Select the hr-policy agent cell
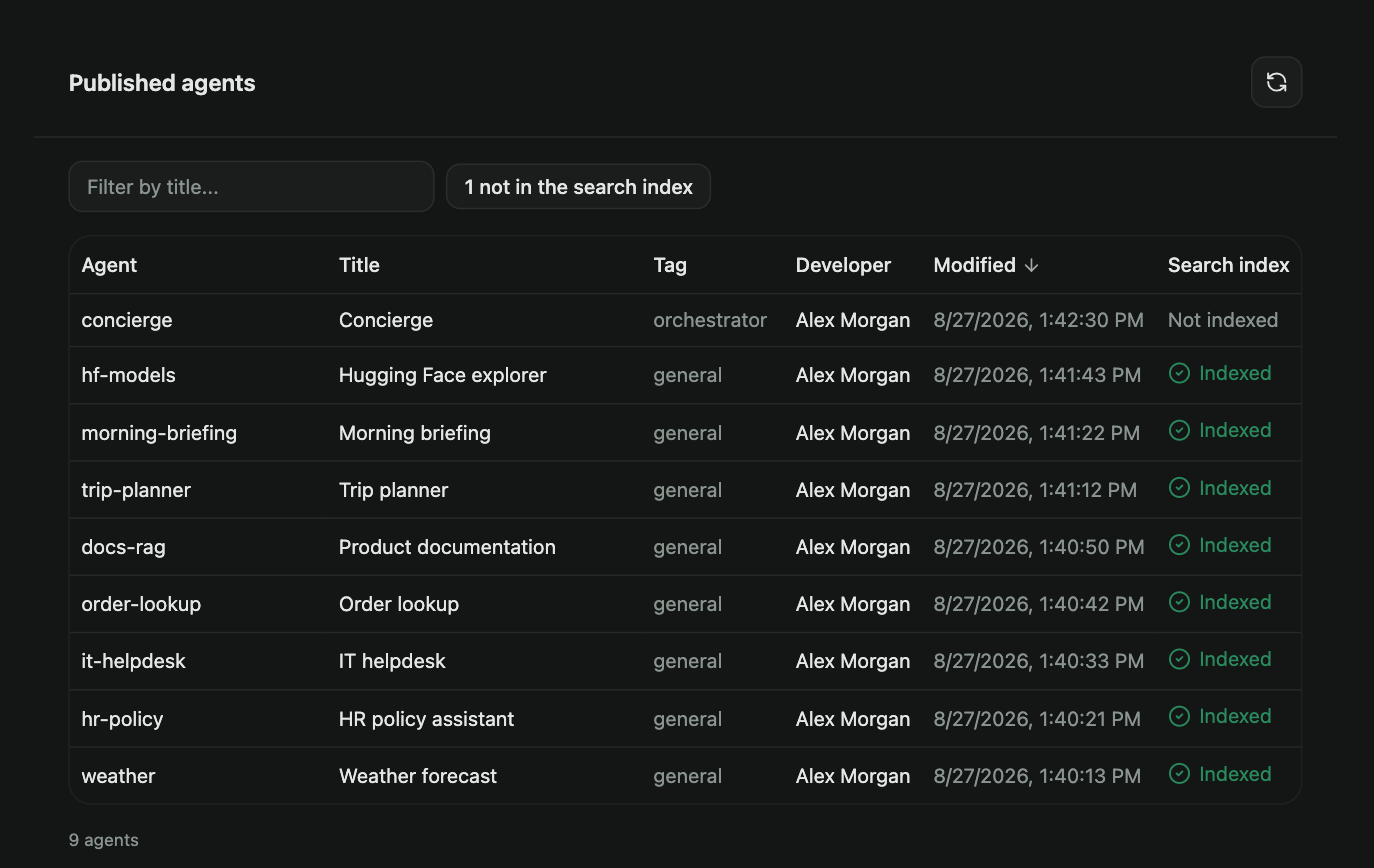This screenshot has width=1374, height=868. click(x=122, y=719)
